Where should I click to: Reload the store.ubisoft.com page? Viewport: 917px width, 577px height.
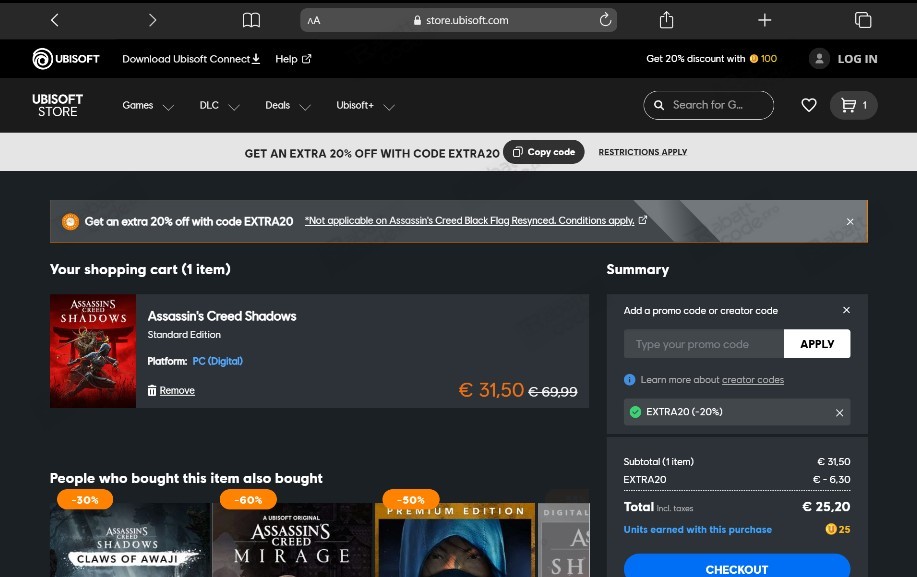pyautogui.click(x=605, y=20)
